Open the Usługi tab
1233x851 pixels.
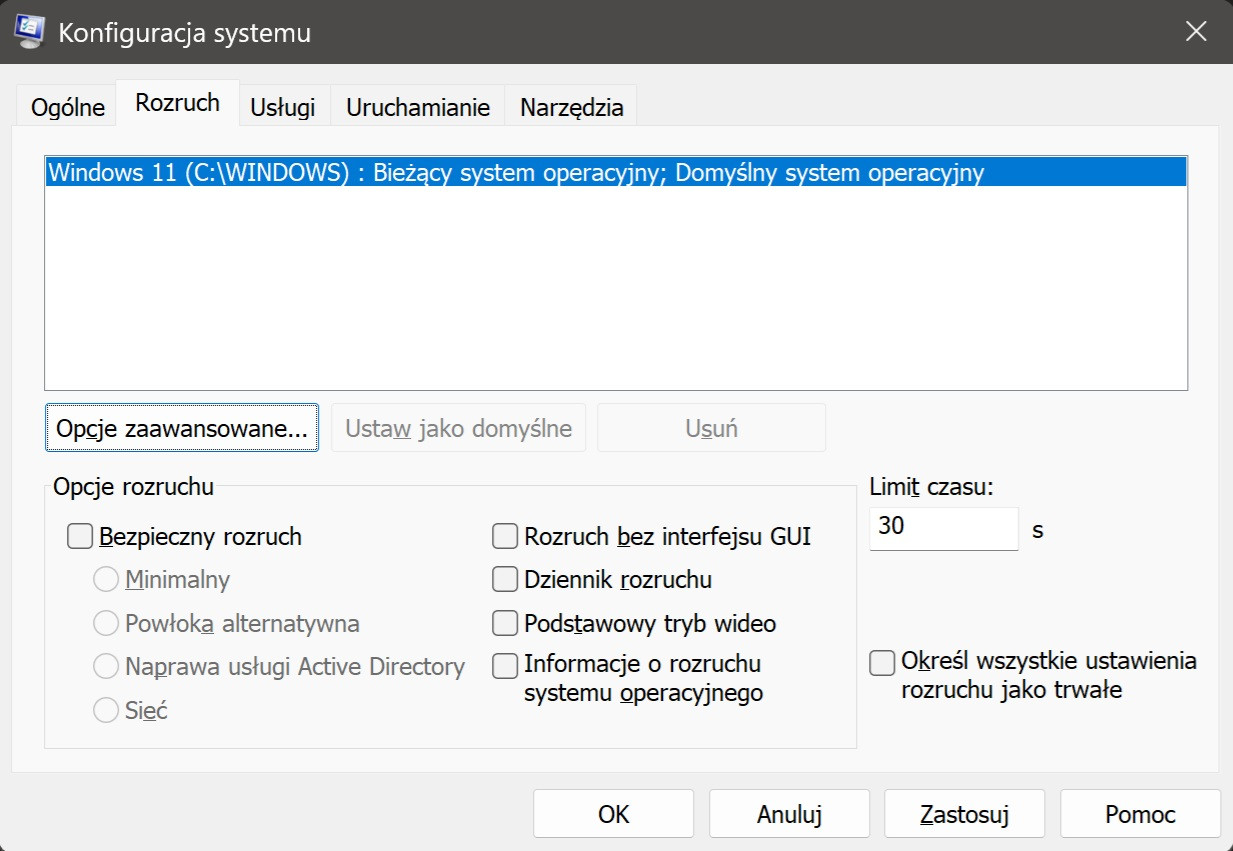coord(283,108)
